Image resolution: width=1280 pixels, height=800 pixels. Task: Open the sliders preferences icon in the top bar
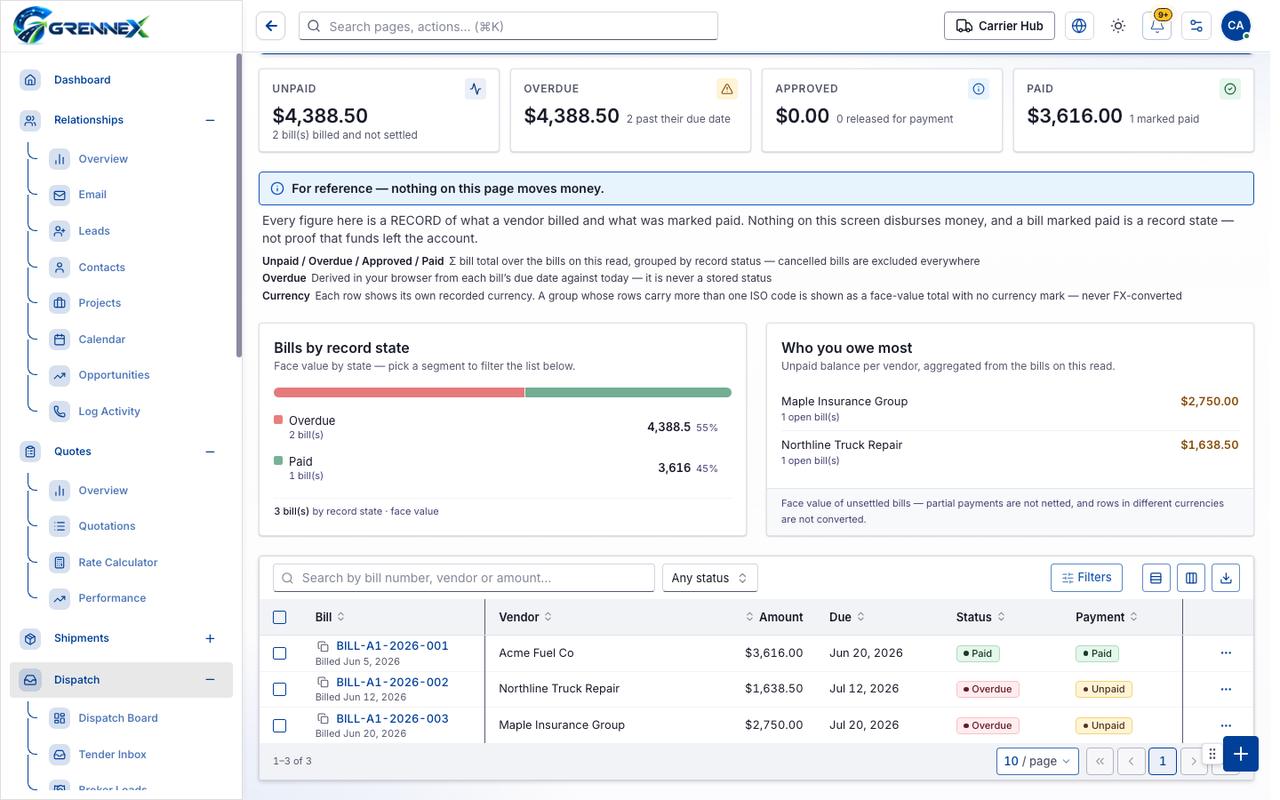click(x=1196, y=26)
